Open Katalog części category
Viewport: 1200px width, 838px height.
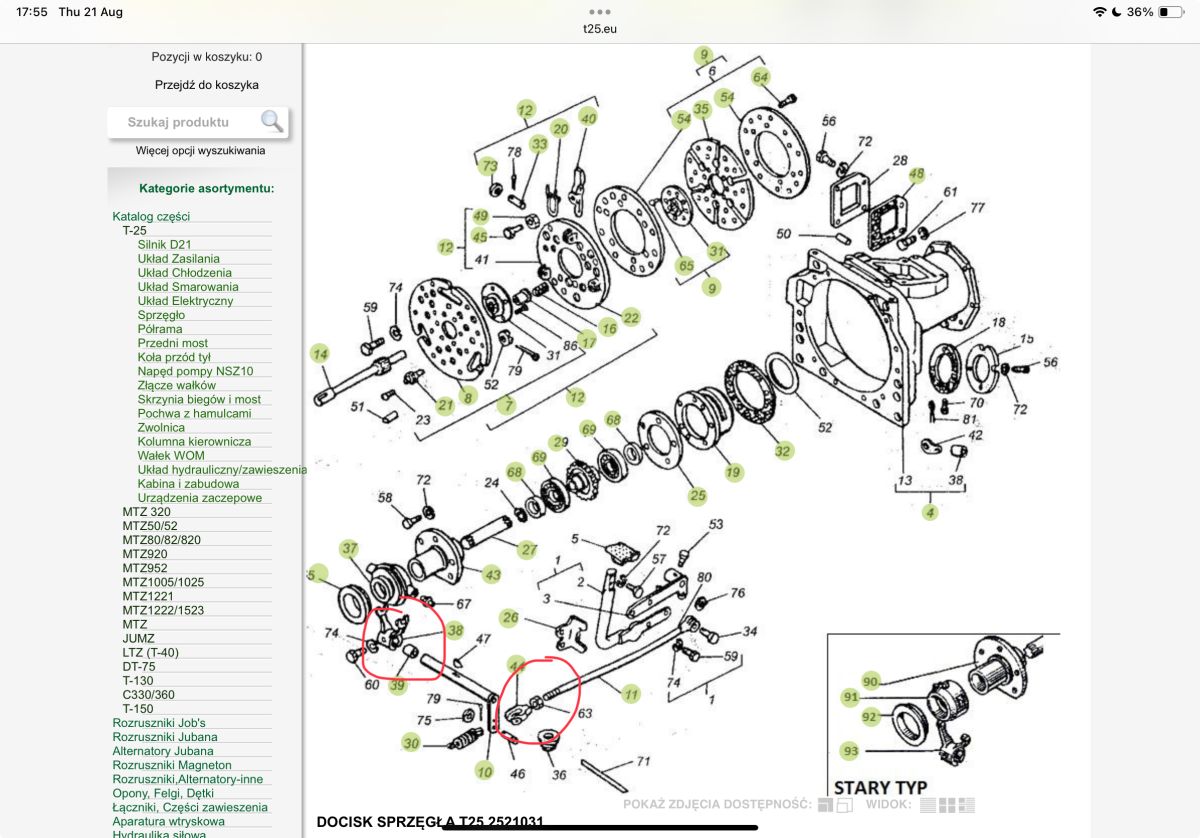[x=151, y=216]
